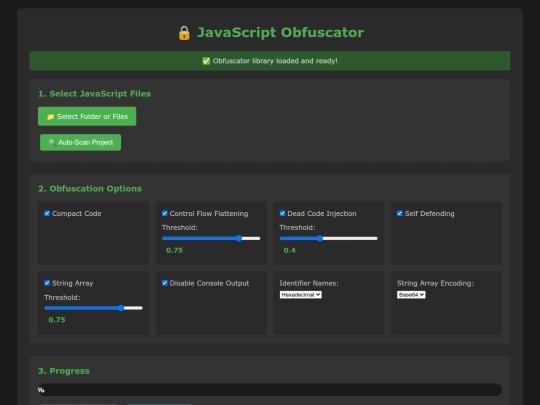Open the Identifier Names dropdown
Screen dimensions: 540x405
[x=301, y=295]
